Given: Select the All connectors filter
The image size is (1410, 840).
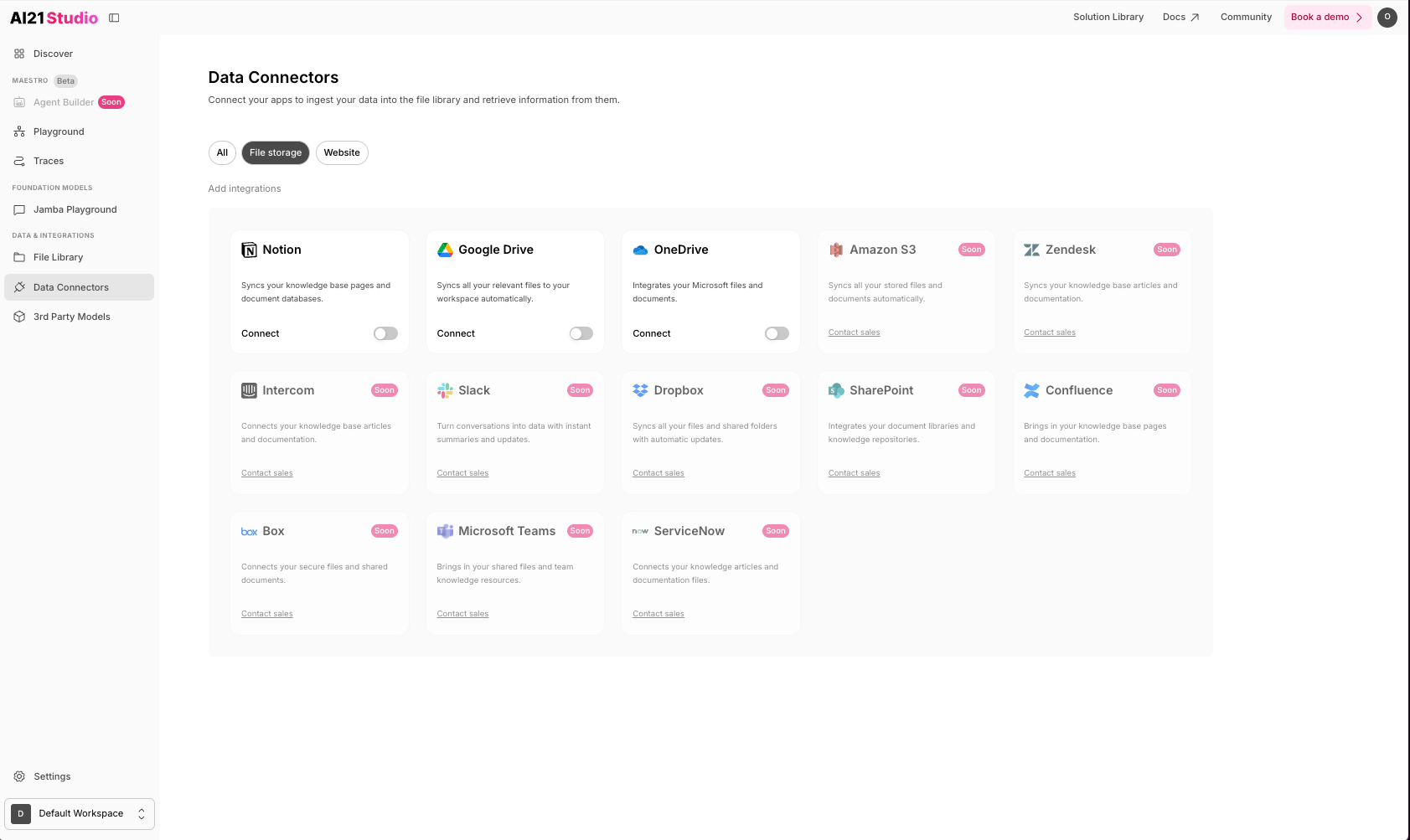Looking at the screenshot, I should (221, 152).
